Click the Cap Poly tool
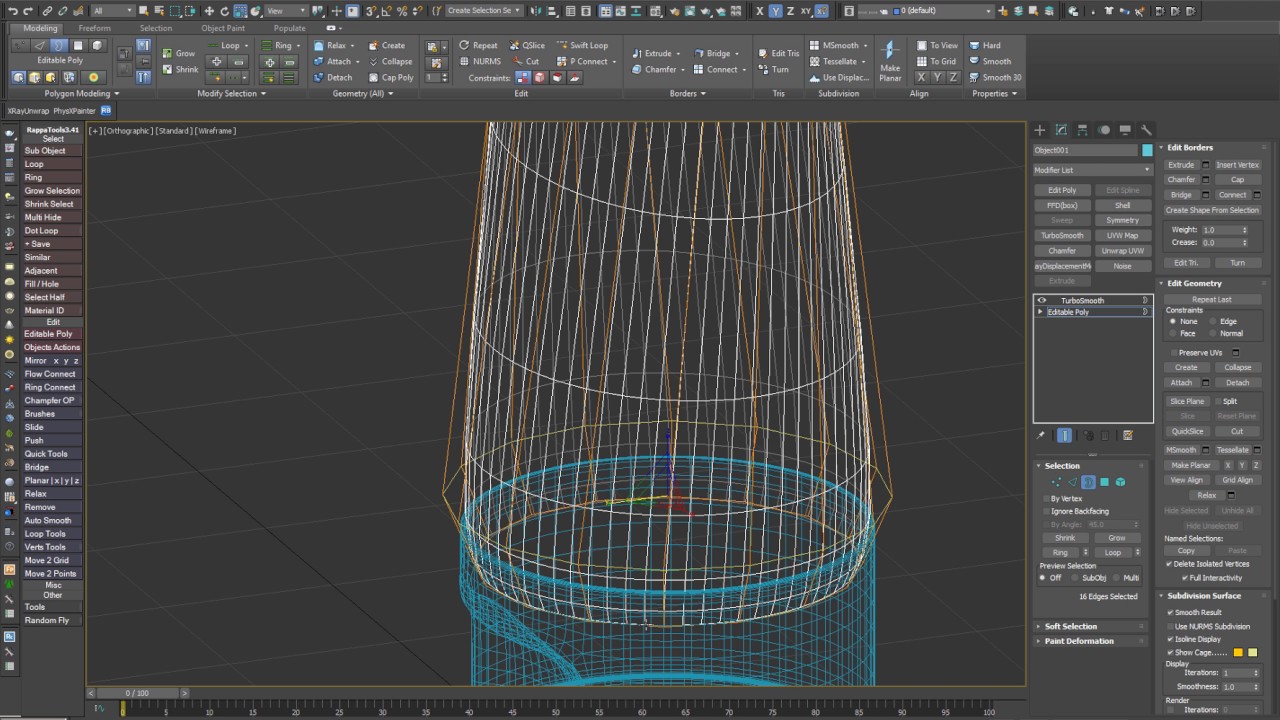 (x=391, y=77)
